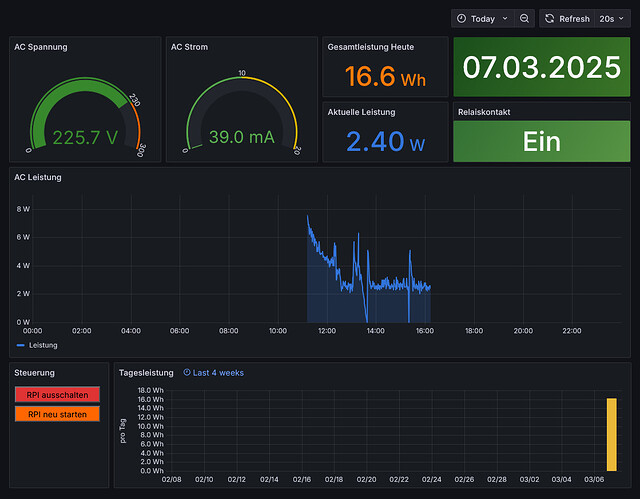Image resolution: width=640 pixels, height=499 pixels.
Task: Toggle the Leistung legend series
Action: [x=43, y=345]
